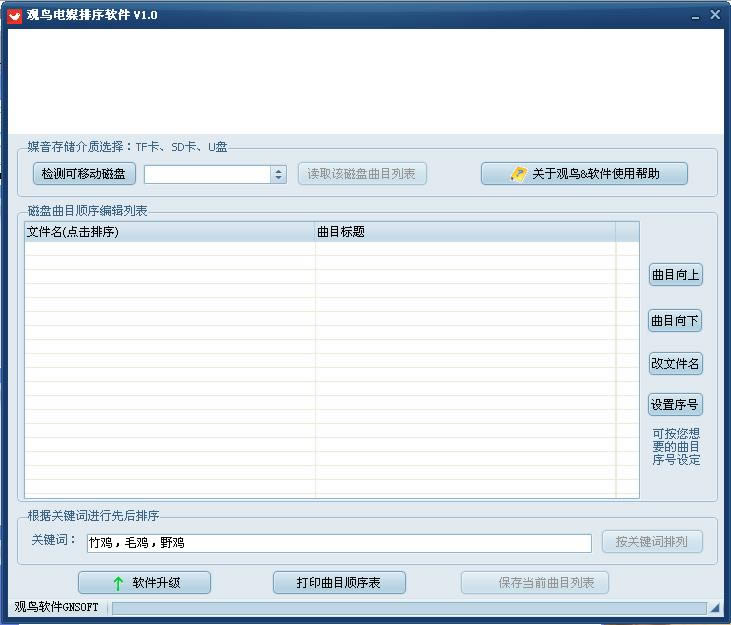Focus the 关键词 keyword input field

(338, 543)
